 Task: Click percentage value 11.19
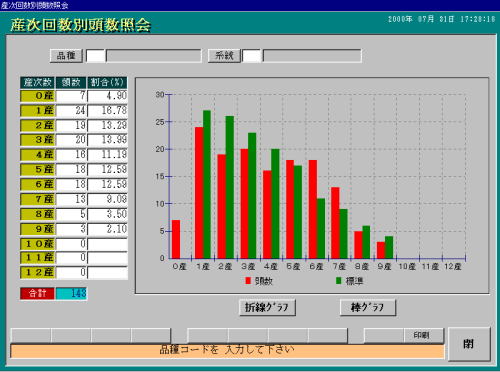[108, 155]
